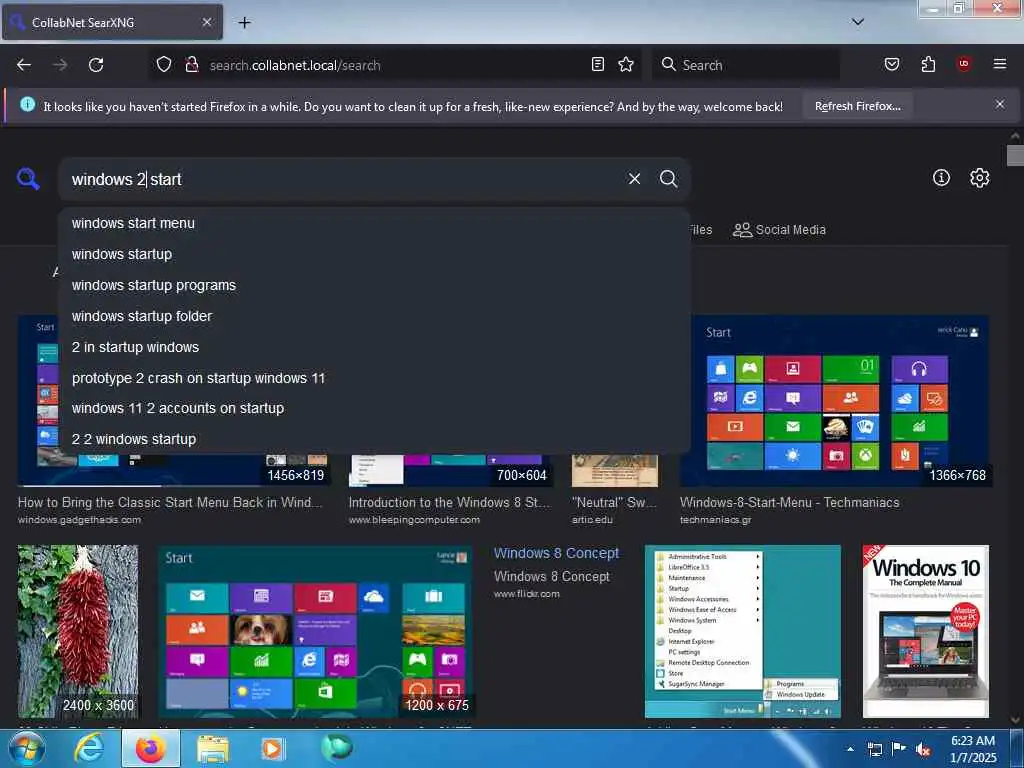Image resolution: width=1024 pixels, height=768 pixels.
Task: Open the 1366×768 Windows 8 Start thumbnail
Action: click(x=834, y=401)
